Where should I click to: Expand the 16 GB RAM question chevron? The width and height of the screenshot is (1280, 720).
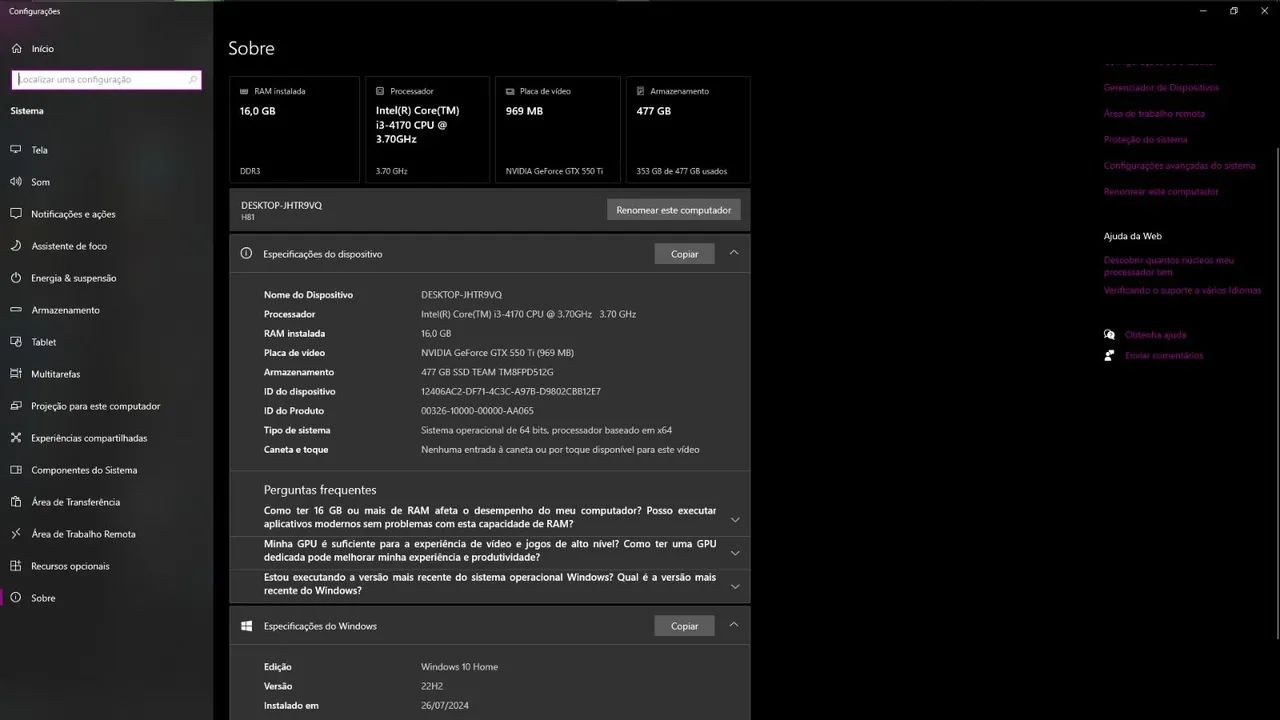click(735, 519)
